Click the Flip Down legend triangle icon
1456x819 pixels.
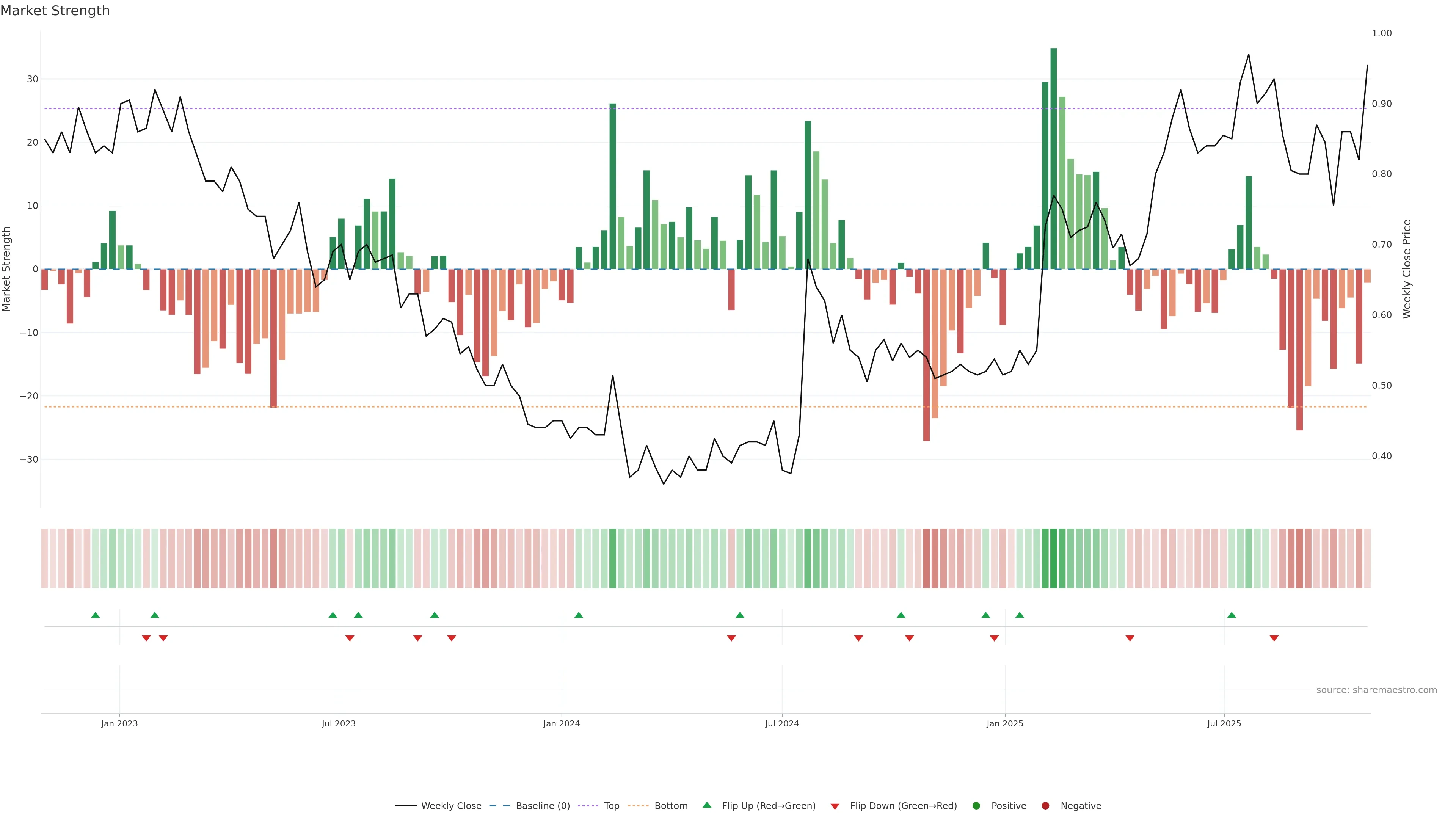click(x=835, y=806)
